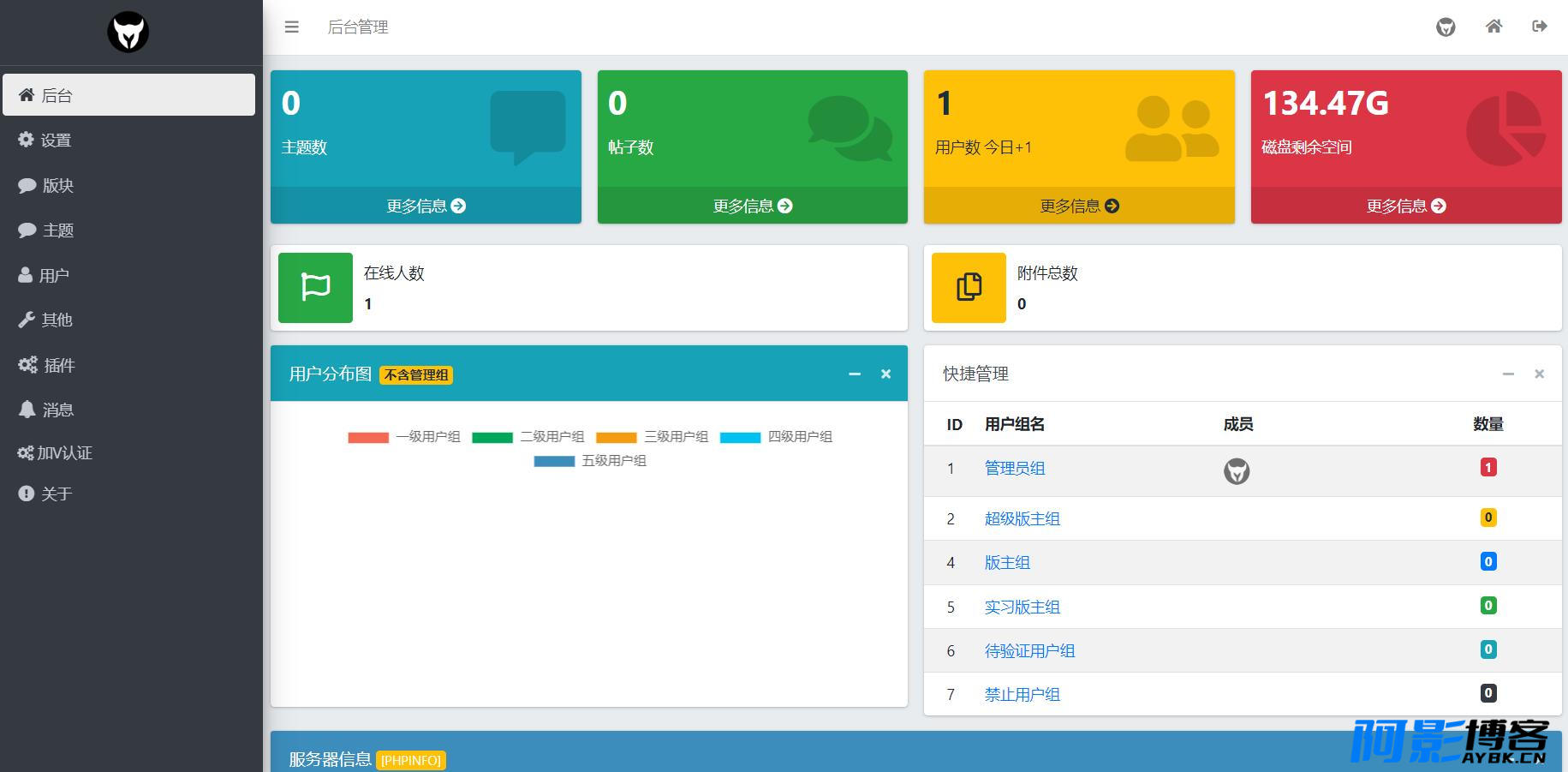Click green count badge for 实习版主组

point(1488,606)
